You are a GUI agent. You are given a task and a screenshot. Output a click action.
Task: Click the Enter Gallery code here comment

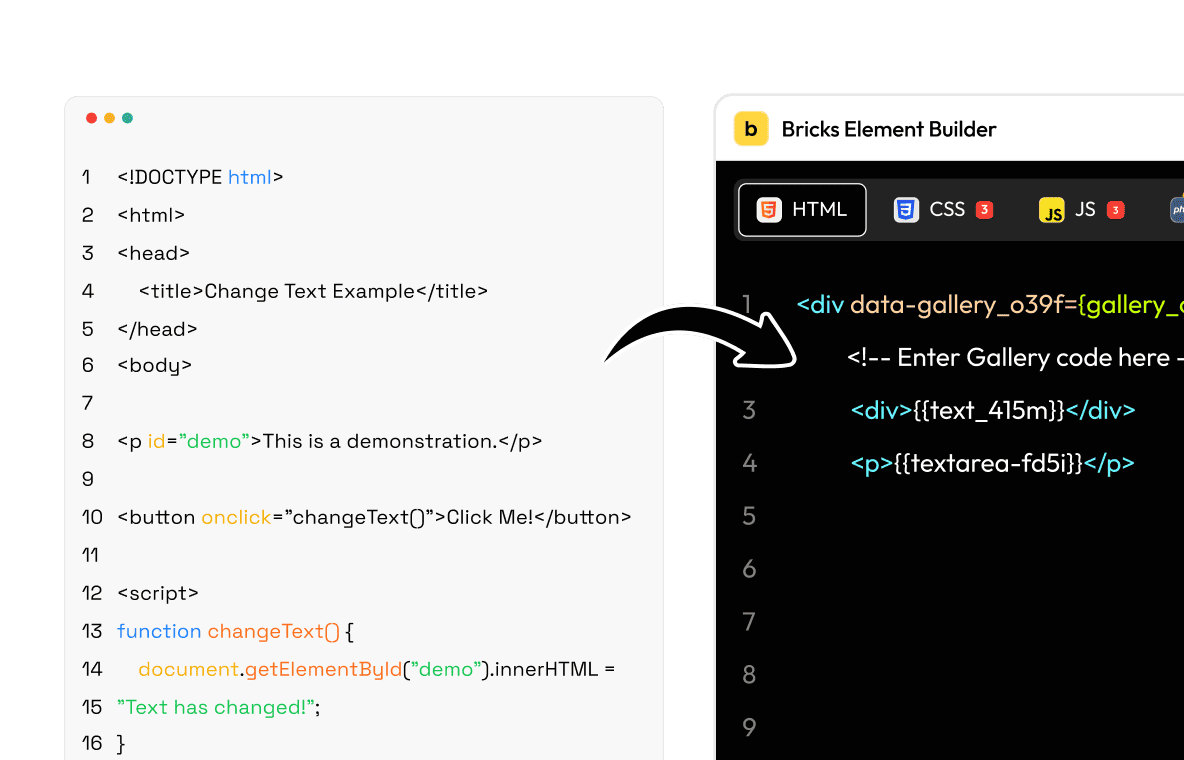1010,358
